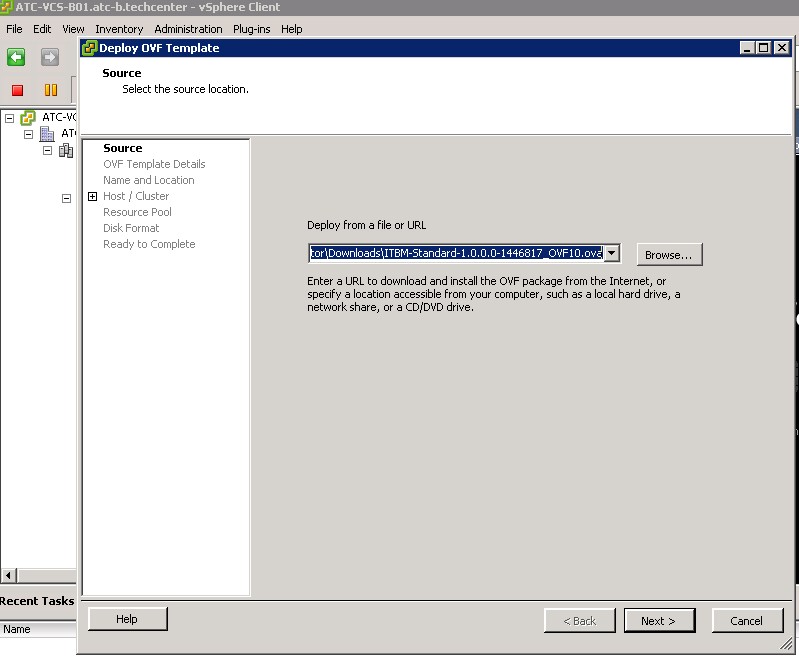Open the file or URL dropdown arrow
This screenshot has height=659, width=799.
[x=612, y=254]
